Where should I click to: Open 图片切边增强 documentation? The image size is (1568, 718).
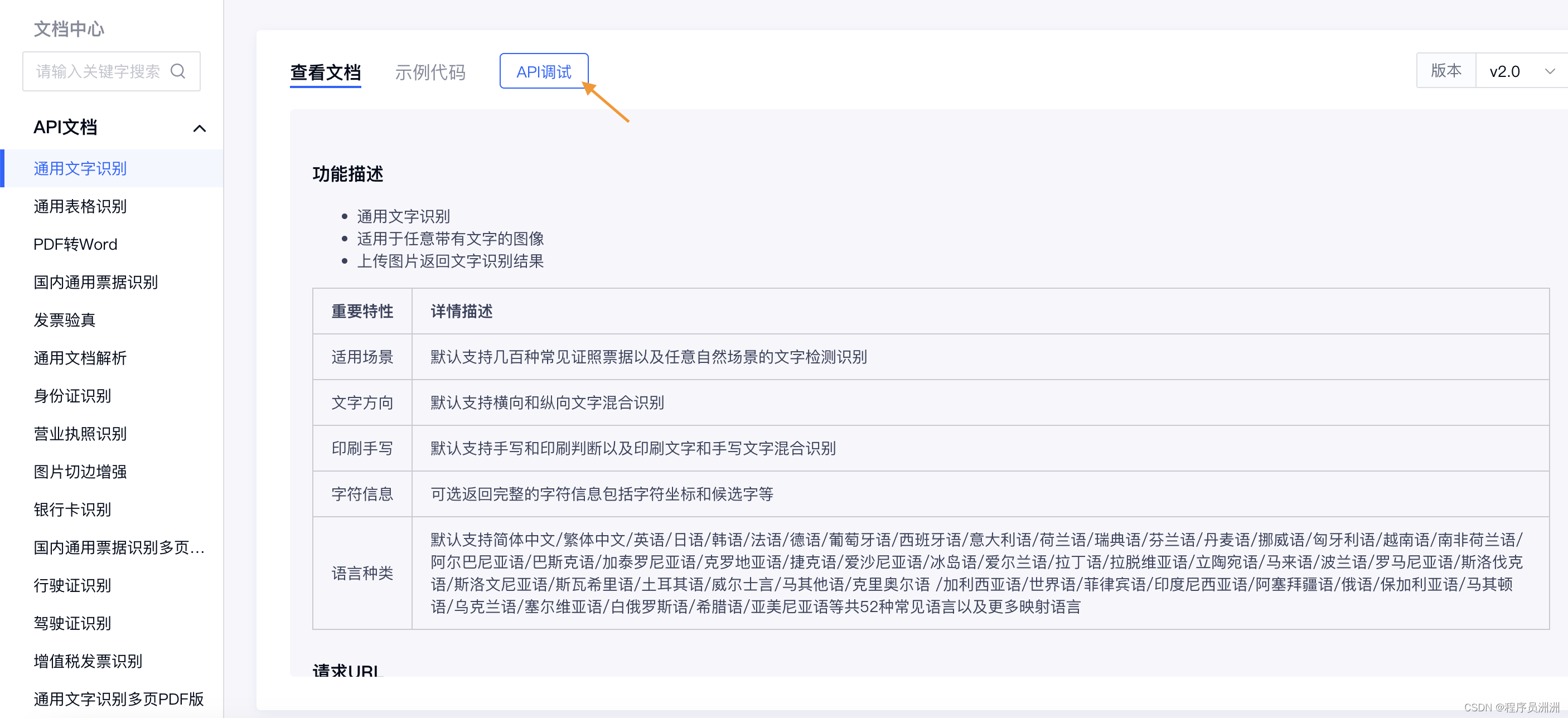click(80, 472)
